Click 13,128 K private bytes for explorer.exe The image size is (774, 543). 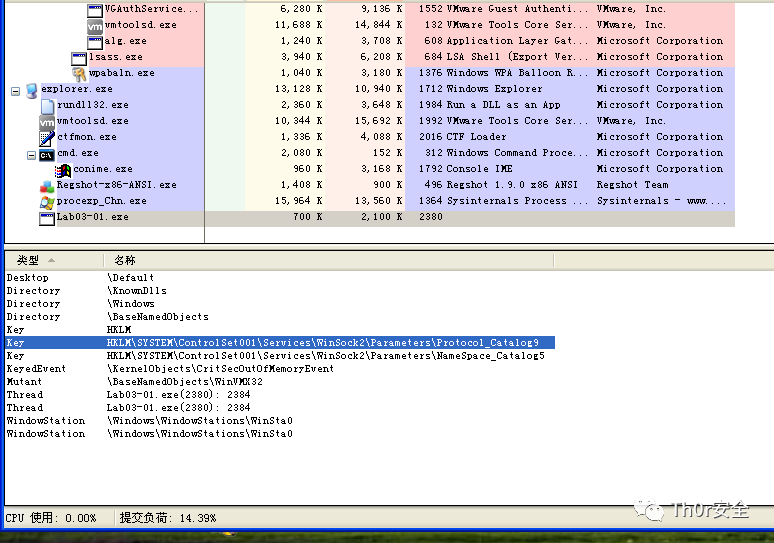coord(298,89)
